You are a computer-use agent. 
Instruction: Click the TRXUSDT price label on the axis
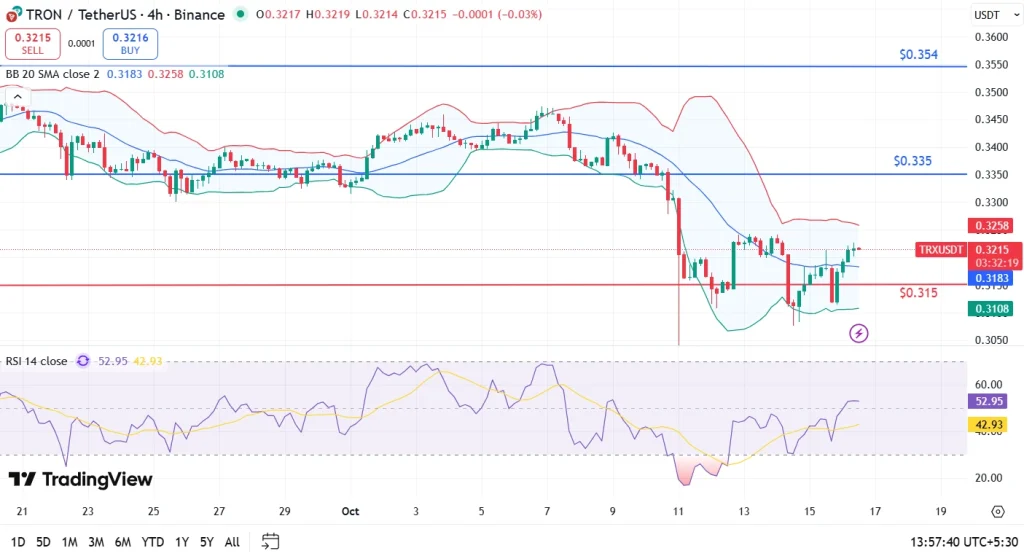940,250
